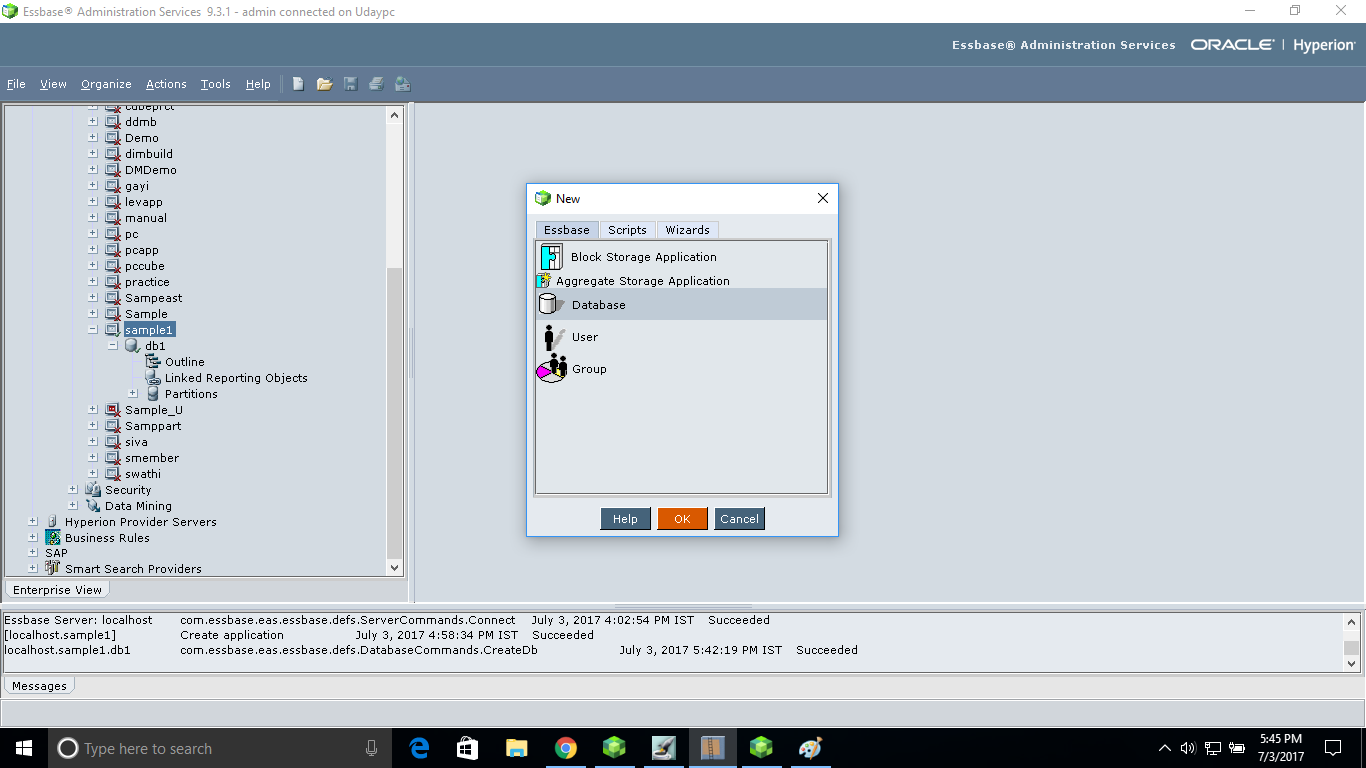Switch to the Scripts tab
Image resolution: width=1366 pixels, height=768 pixels.
[x=627, y=229]
